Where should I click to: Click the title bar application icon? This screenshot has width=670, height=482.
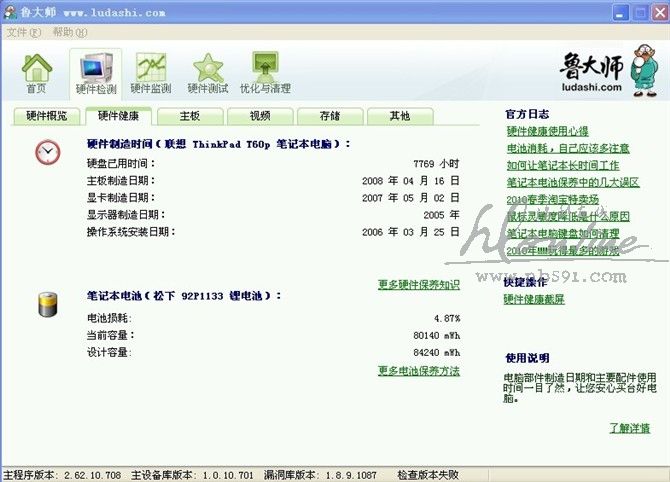click(9, 12)
